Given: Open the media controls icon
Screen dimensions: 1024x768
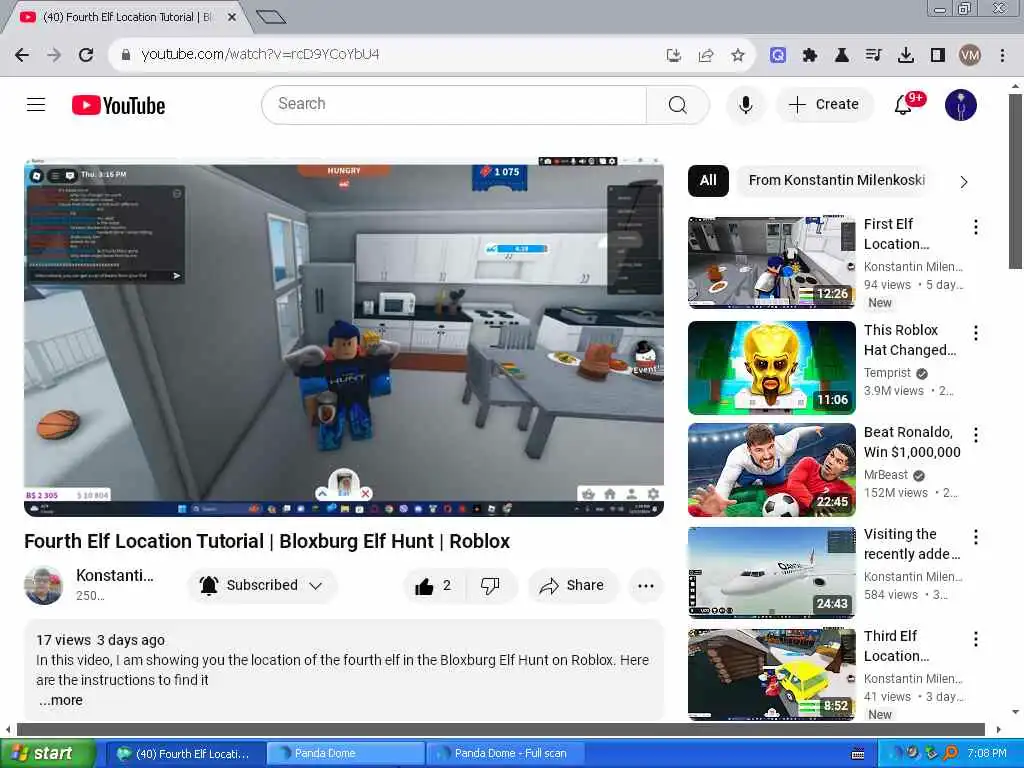Looking at the screenshot, I should click(874, 56).
